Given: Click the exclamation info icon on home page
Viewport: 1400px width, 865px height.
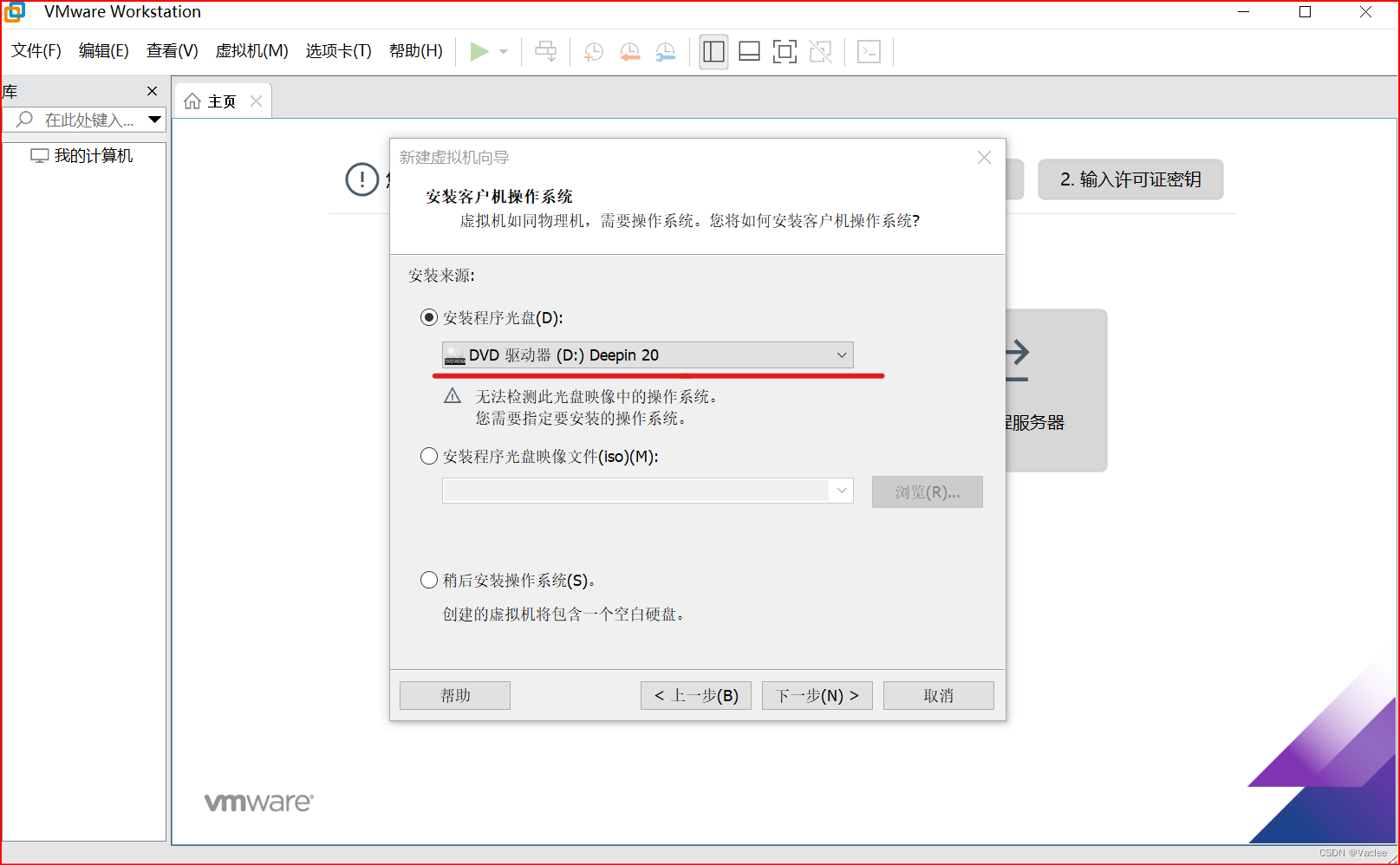Looking at the screenshot, I should (361, 179).
